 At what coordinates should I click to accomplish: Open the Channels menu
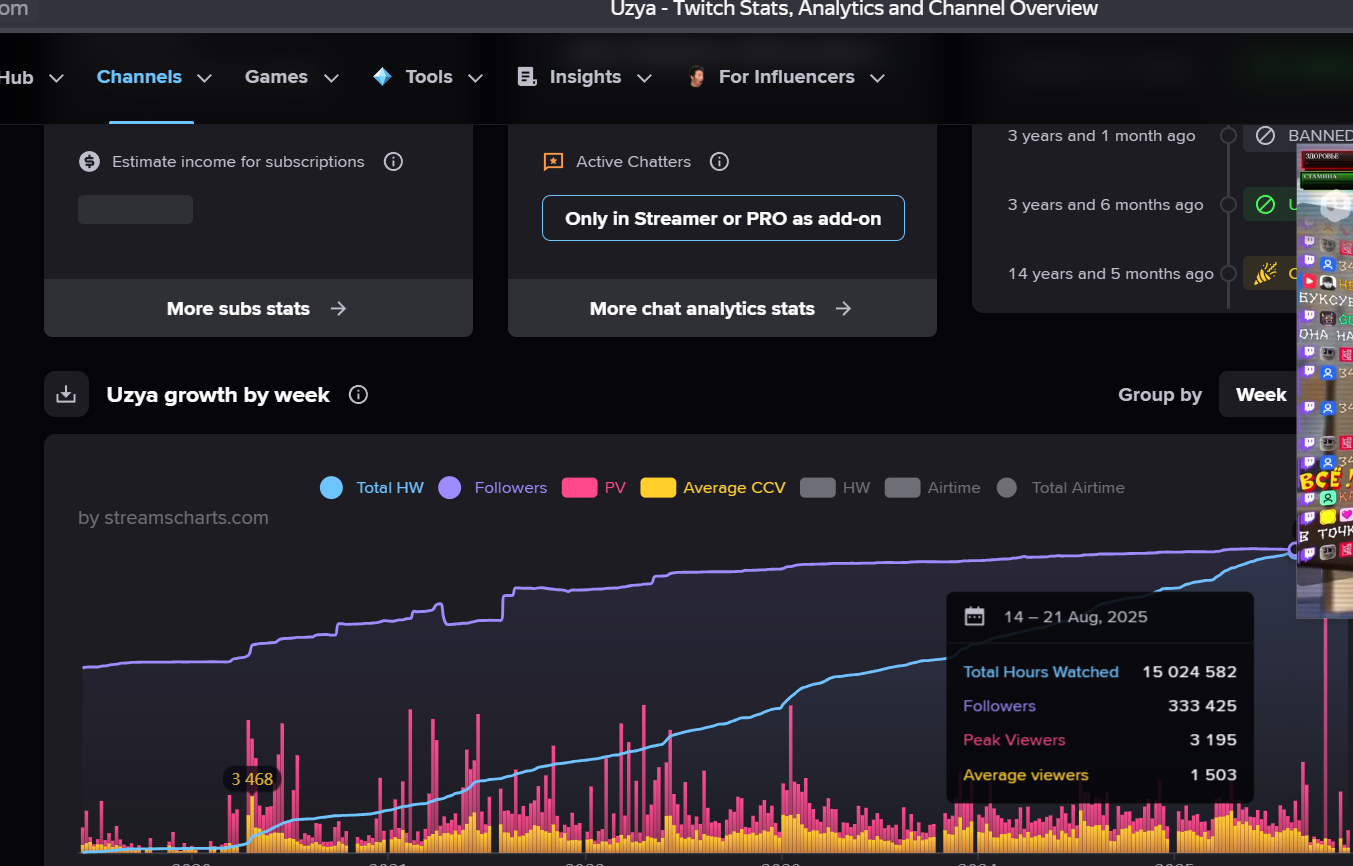click(154, 77)
